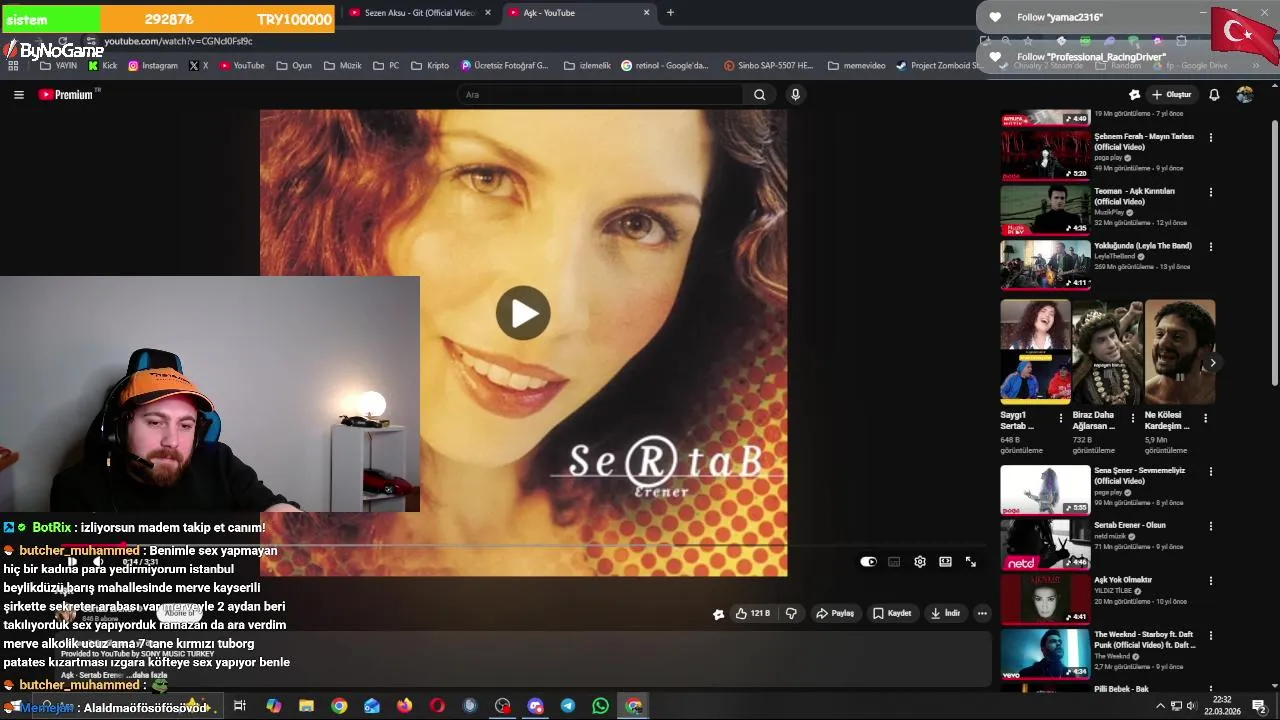This screenshot has width=1280, height=720.
Task: Open the Kick bookmark
Action: 102,66
